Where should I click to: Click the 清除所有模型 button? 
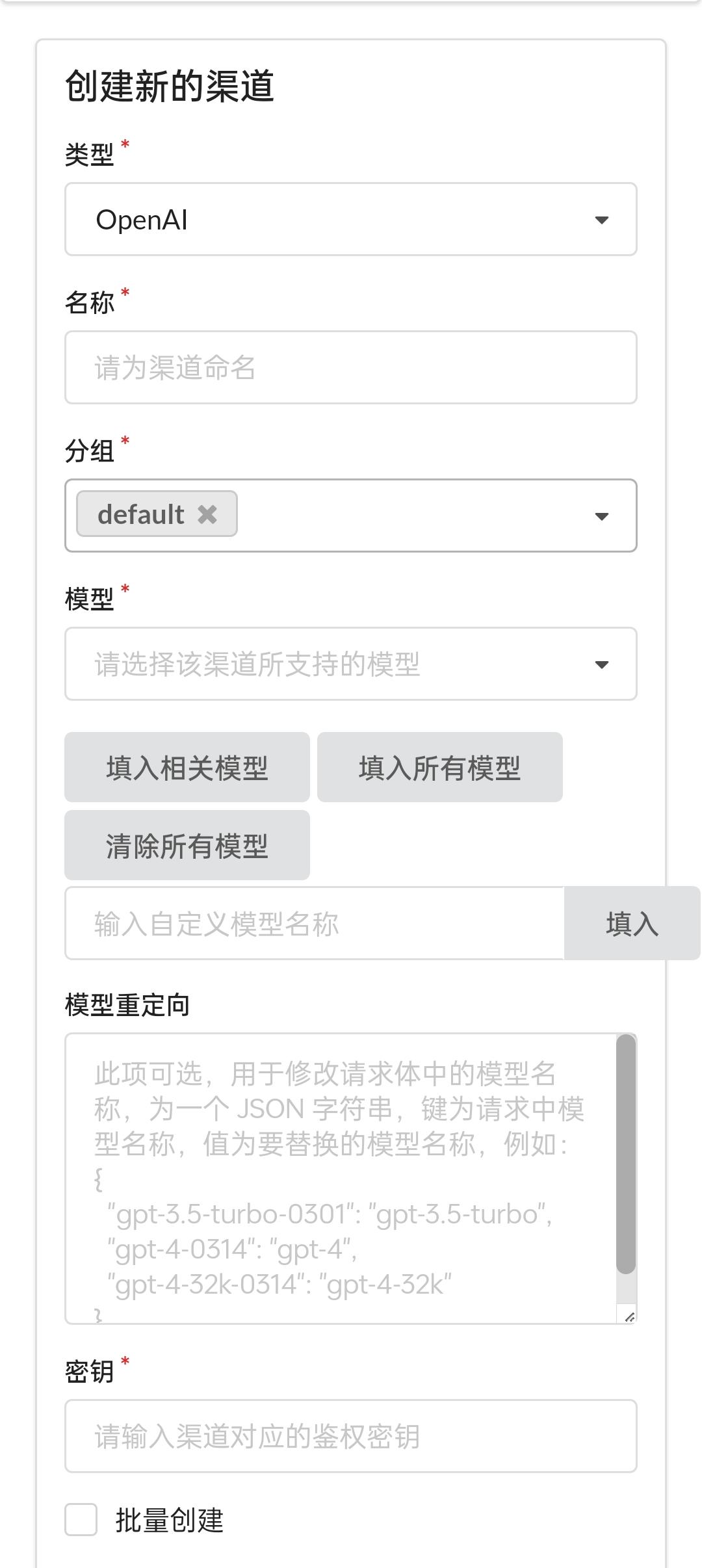[187, 845]
